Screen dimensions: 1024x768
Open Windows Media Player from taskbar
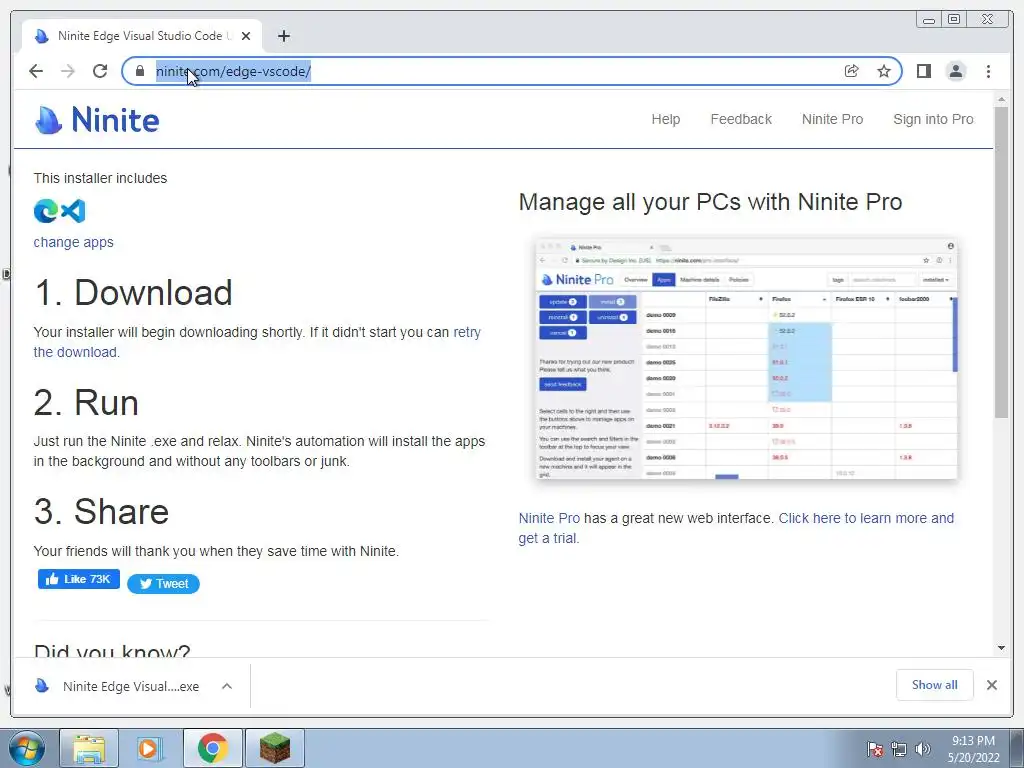click(x=150, y=748)
